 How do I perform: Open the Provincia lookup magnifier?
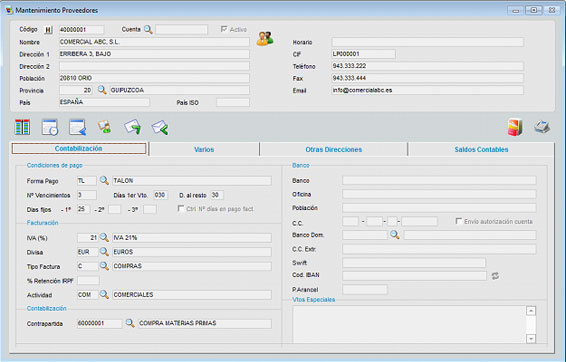(102, 90)
